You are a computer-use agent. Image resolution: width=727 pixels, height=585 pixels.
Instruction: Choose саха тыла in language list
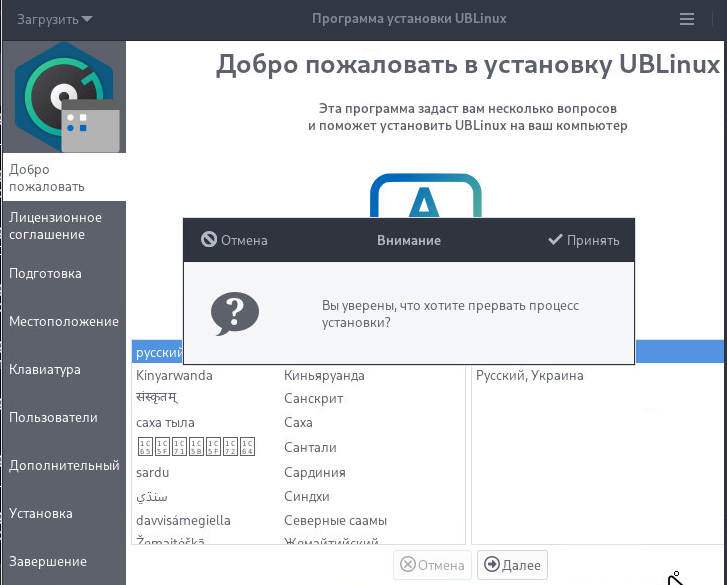[298, 423]
